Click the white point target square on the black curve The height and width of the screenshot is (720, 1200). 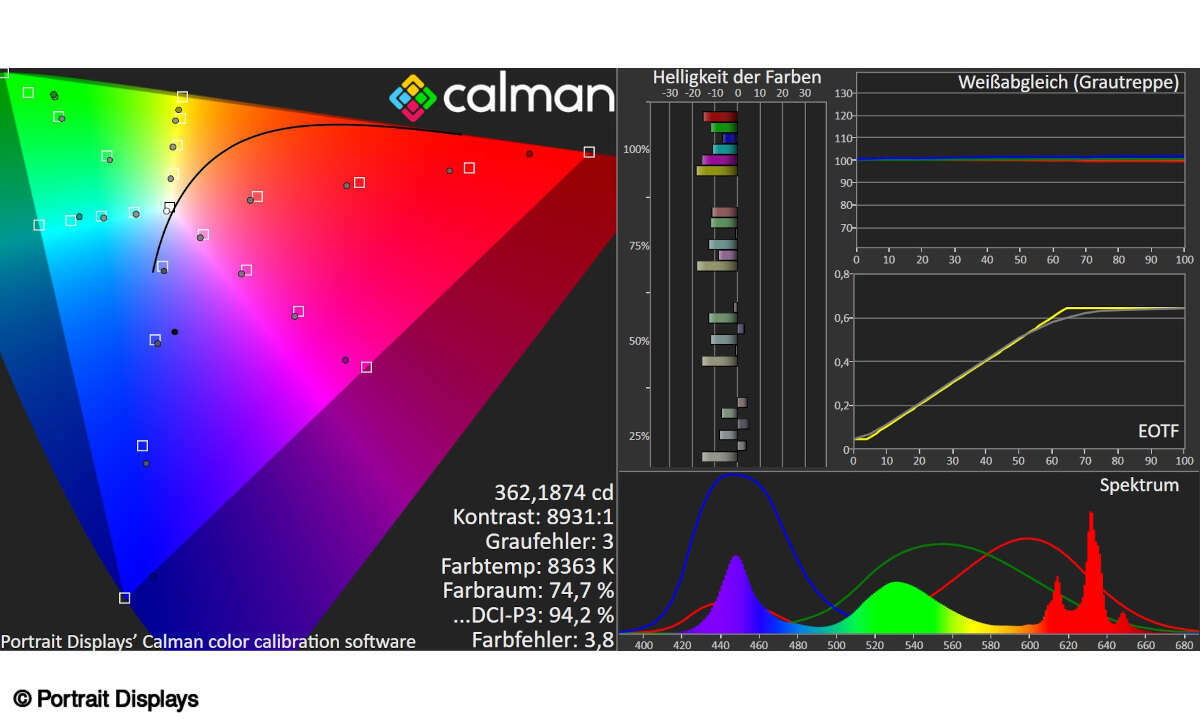pos(170,207)
